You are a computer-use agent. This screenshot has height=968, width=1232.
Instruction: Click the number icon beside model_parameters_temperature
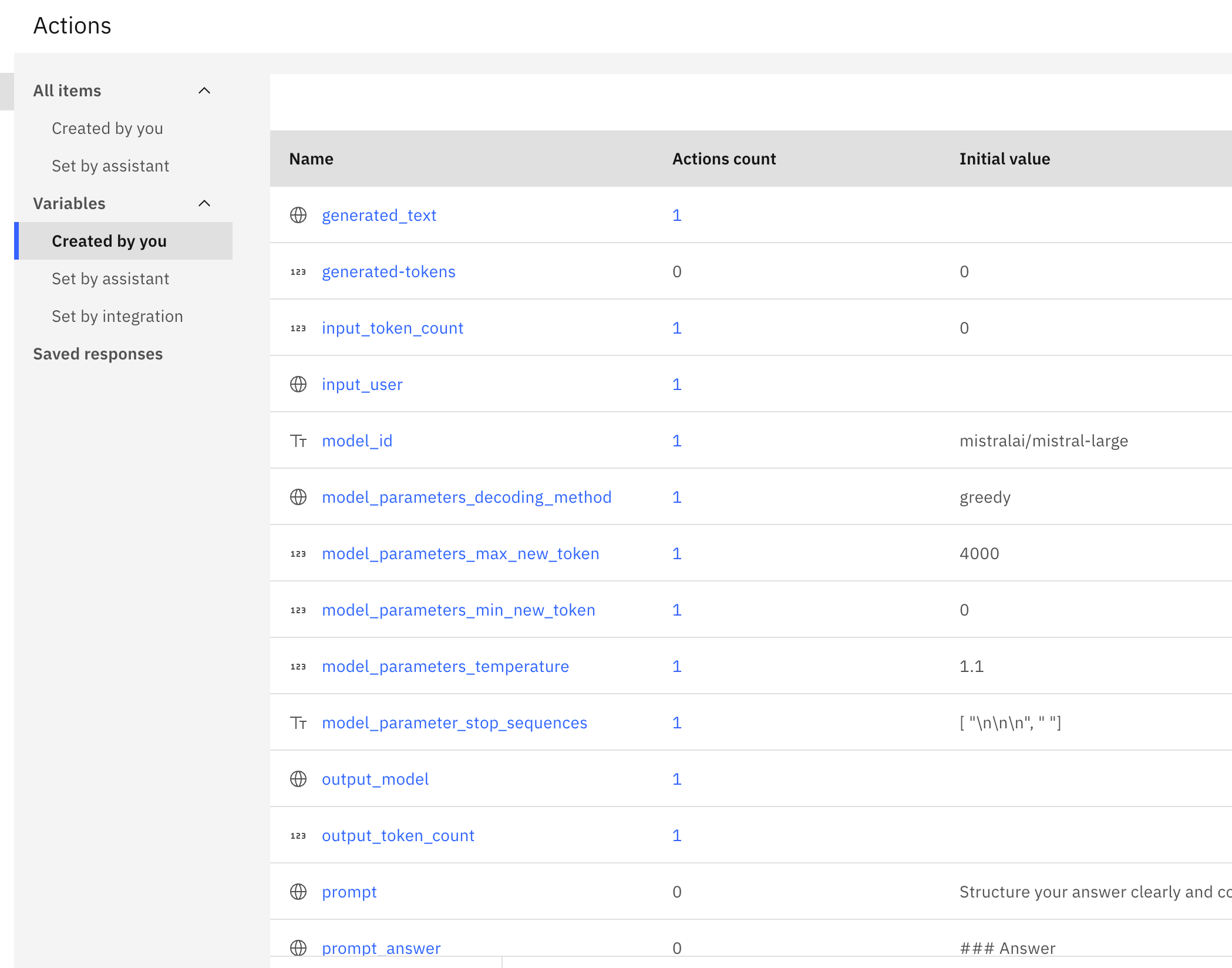[298, 667]
